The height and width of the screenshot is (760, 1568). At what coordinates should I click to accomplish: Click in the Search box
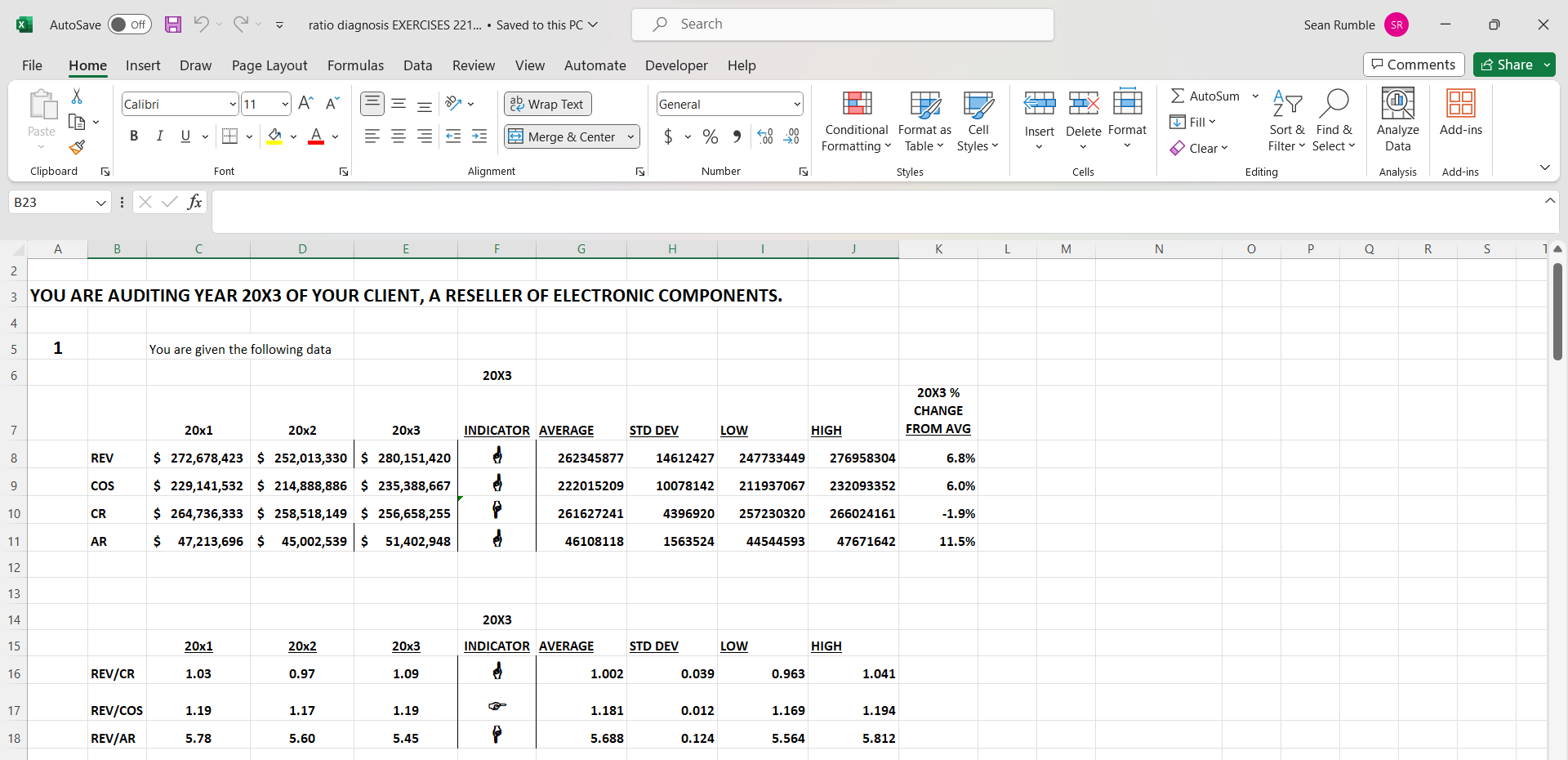843,25
